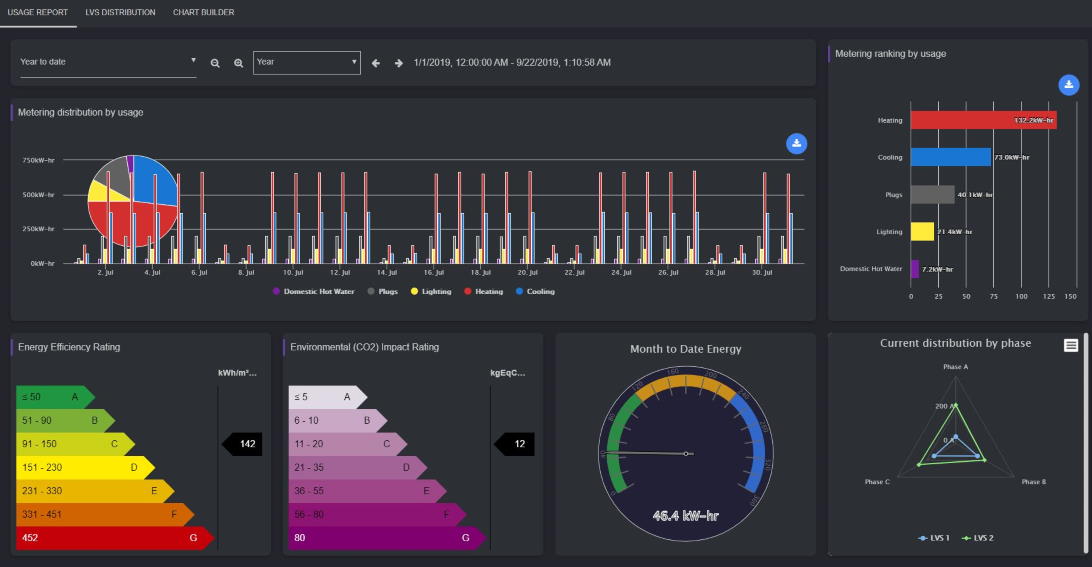Toggle Plugs legend series

(382, 291)
